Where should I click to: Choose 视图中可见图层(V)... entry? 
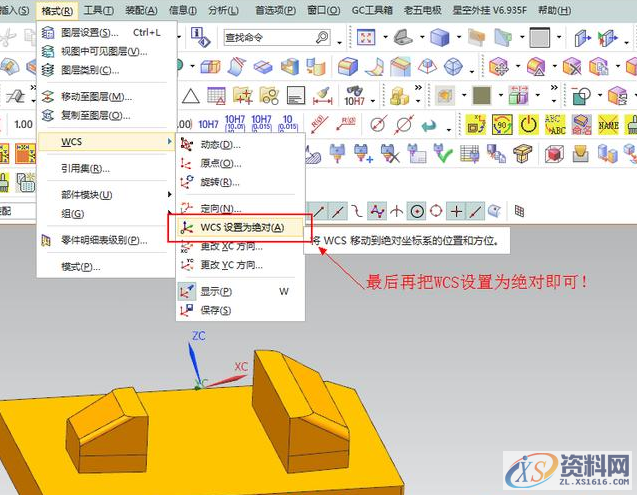tap(106, 52)
